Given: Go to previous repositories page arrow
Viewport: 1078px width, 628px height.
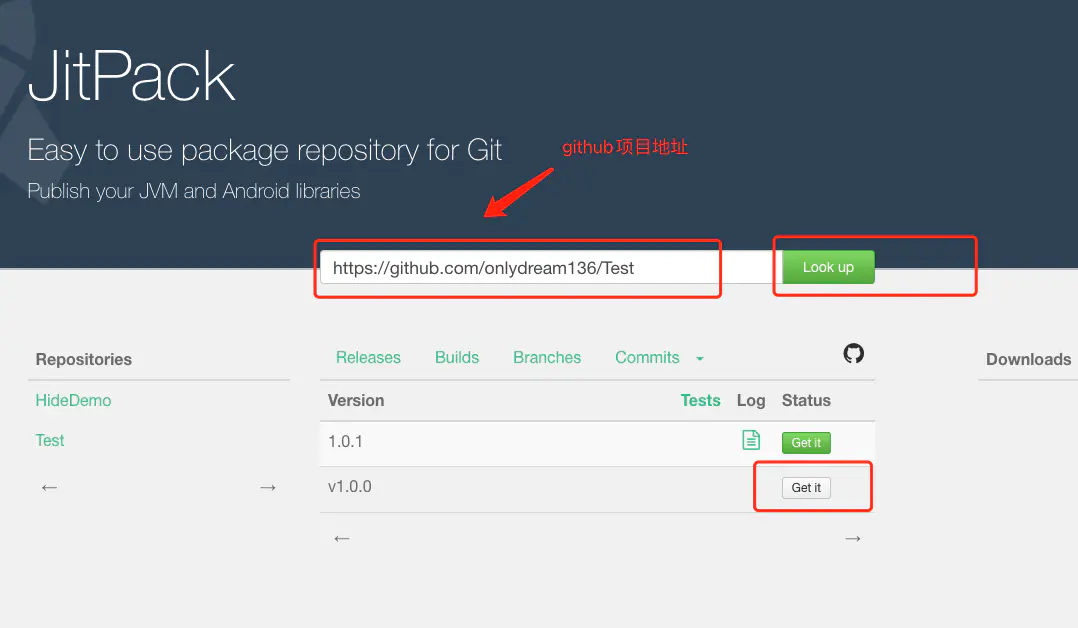Looking at the screenshot, I should (x=49, y=488).
